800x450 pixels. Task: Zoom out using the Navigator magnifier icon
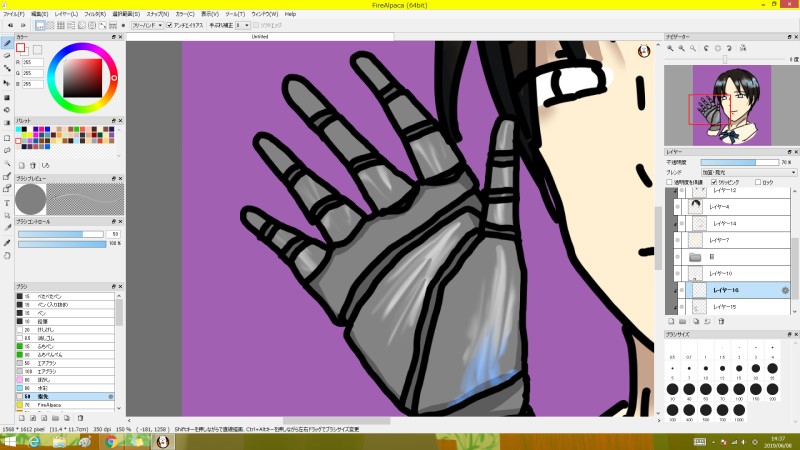tap(682, 48)
